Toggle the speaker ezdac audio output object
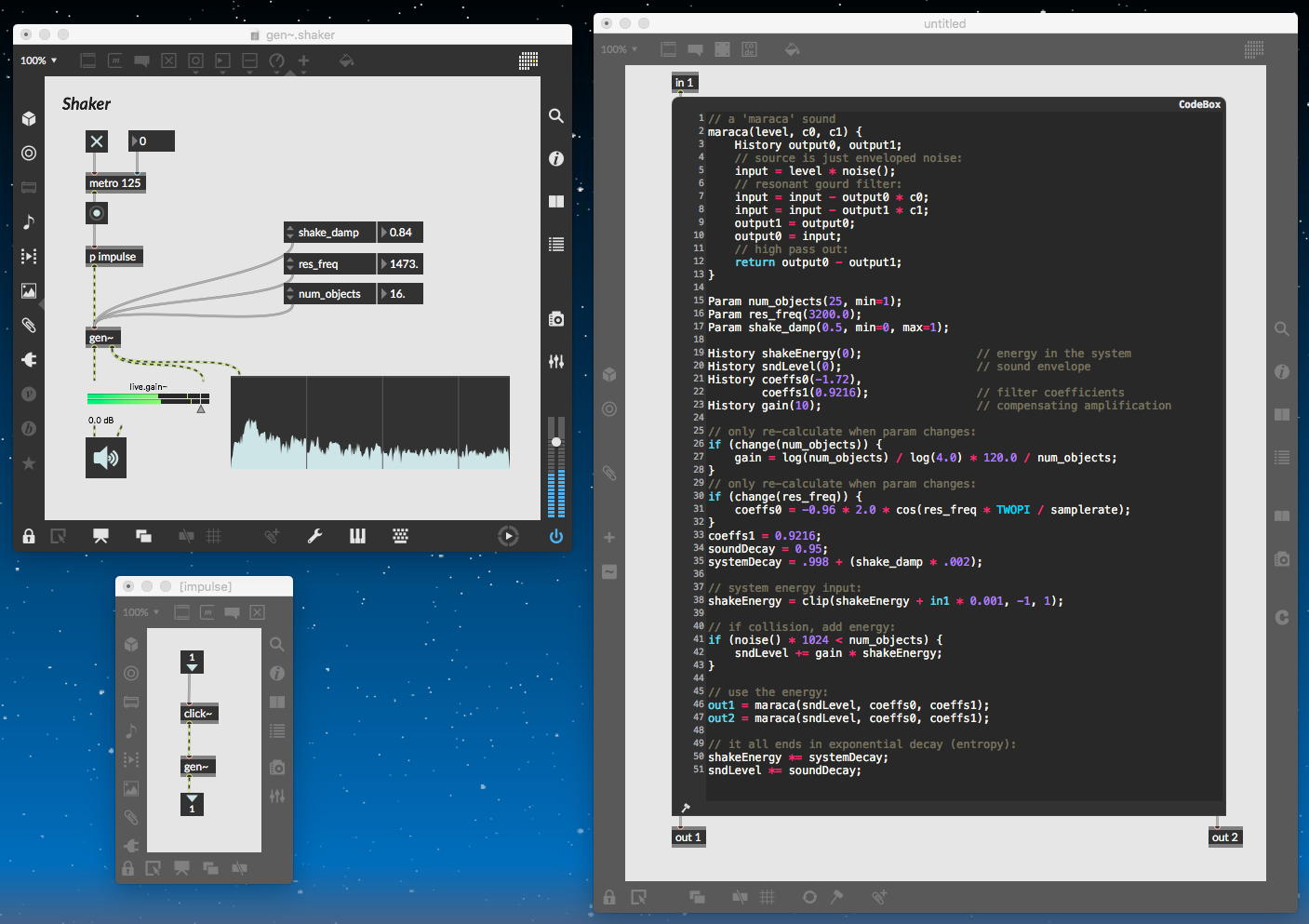The image size is (1309, 924). 105,458
